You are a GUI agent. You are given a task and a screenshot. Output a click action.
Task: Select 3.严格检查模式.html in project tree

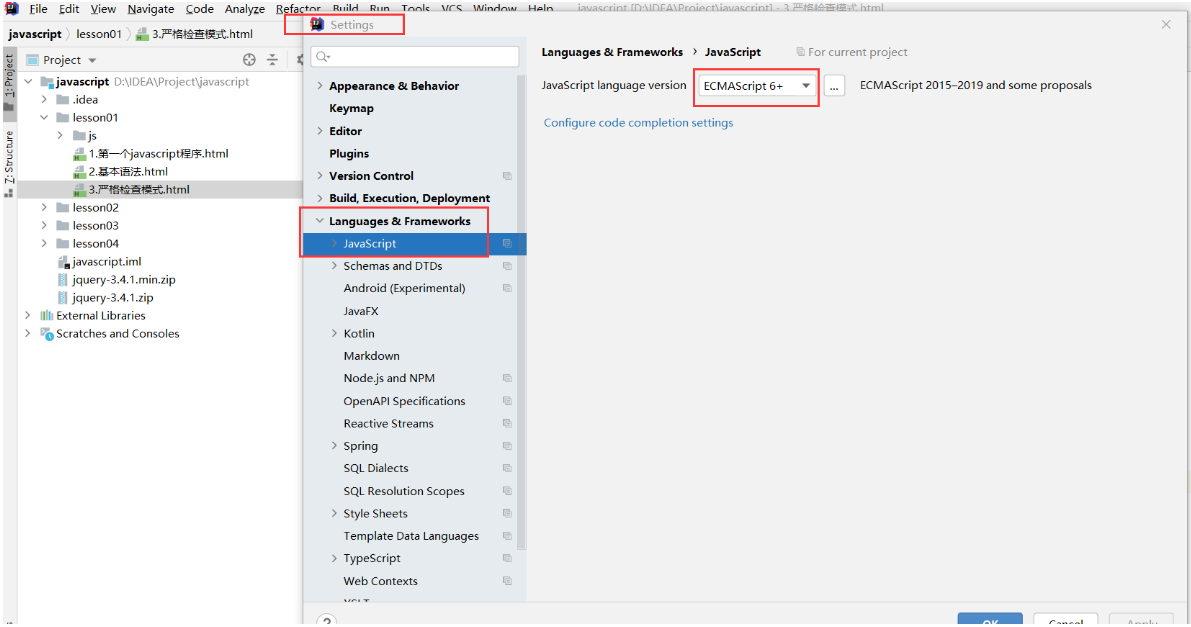click(139, 190)
